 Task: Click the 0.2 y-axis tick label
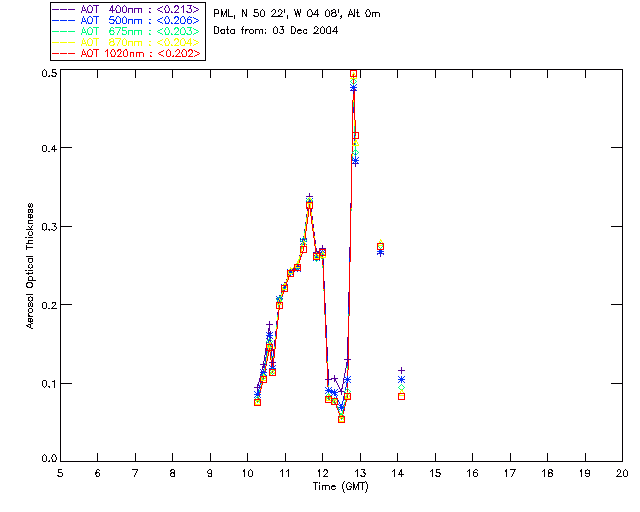coord(49,305)
